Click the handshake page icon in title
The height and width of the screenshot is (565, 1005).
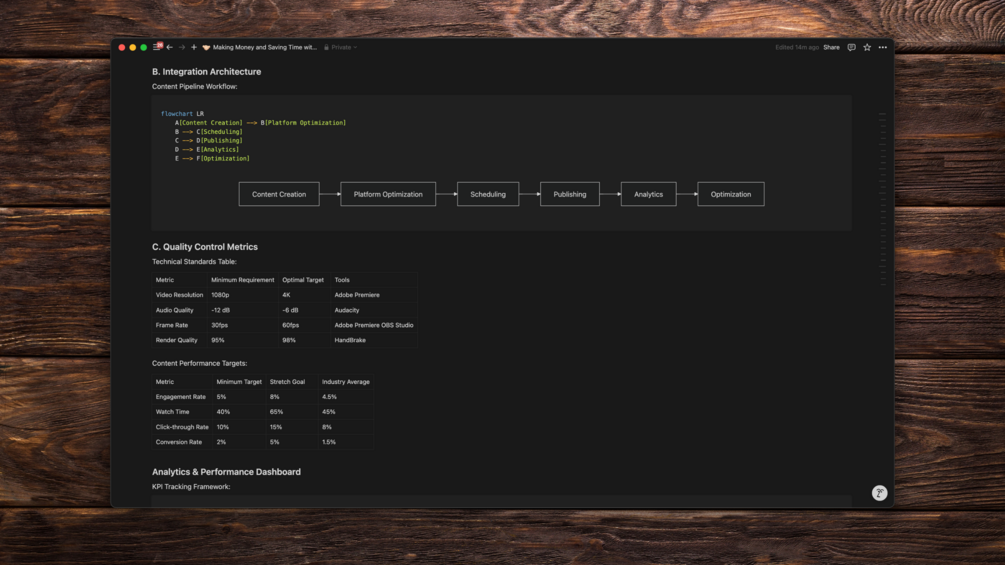206,47
